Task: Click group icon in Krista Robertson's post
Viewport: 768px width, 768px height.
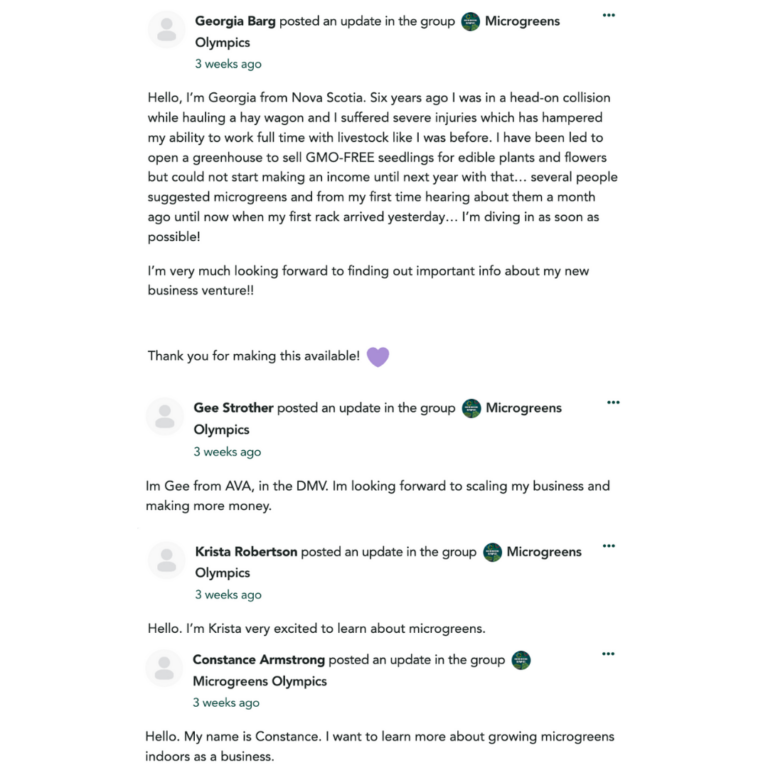Action: (x=492, y=552)
